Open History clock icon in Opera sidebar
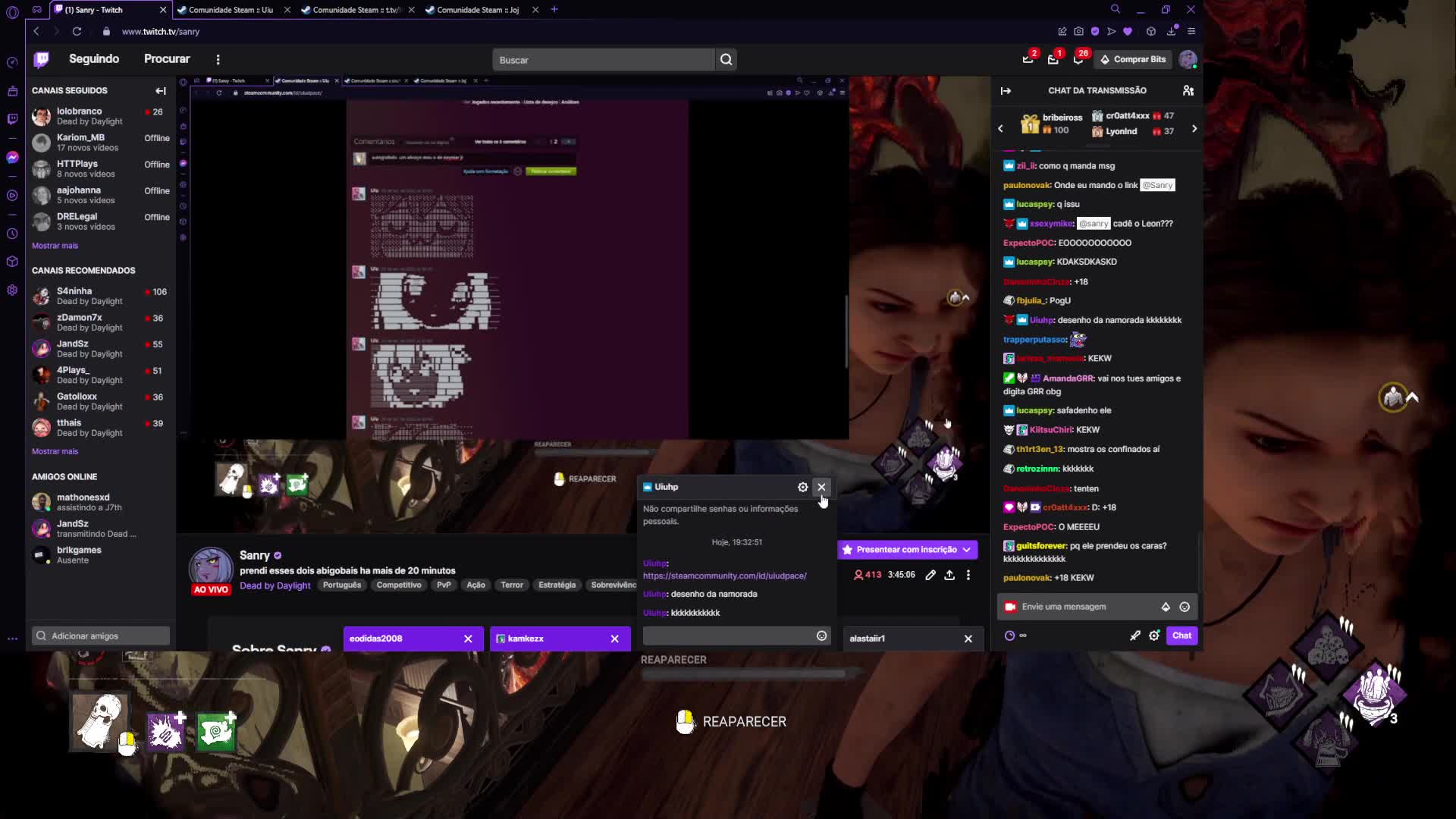This screenshot has height=819, width=1456. (12, 234)
